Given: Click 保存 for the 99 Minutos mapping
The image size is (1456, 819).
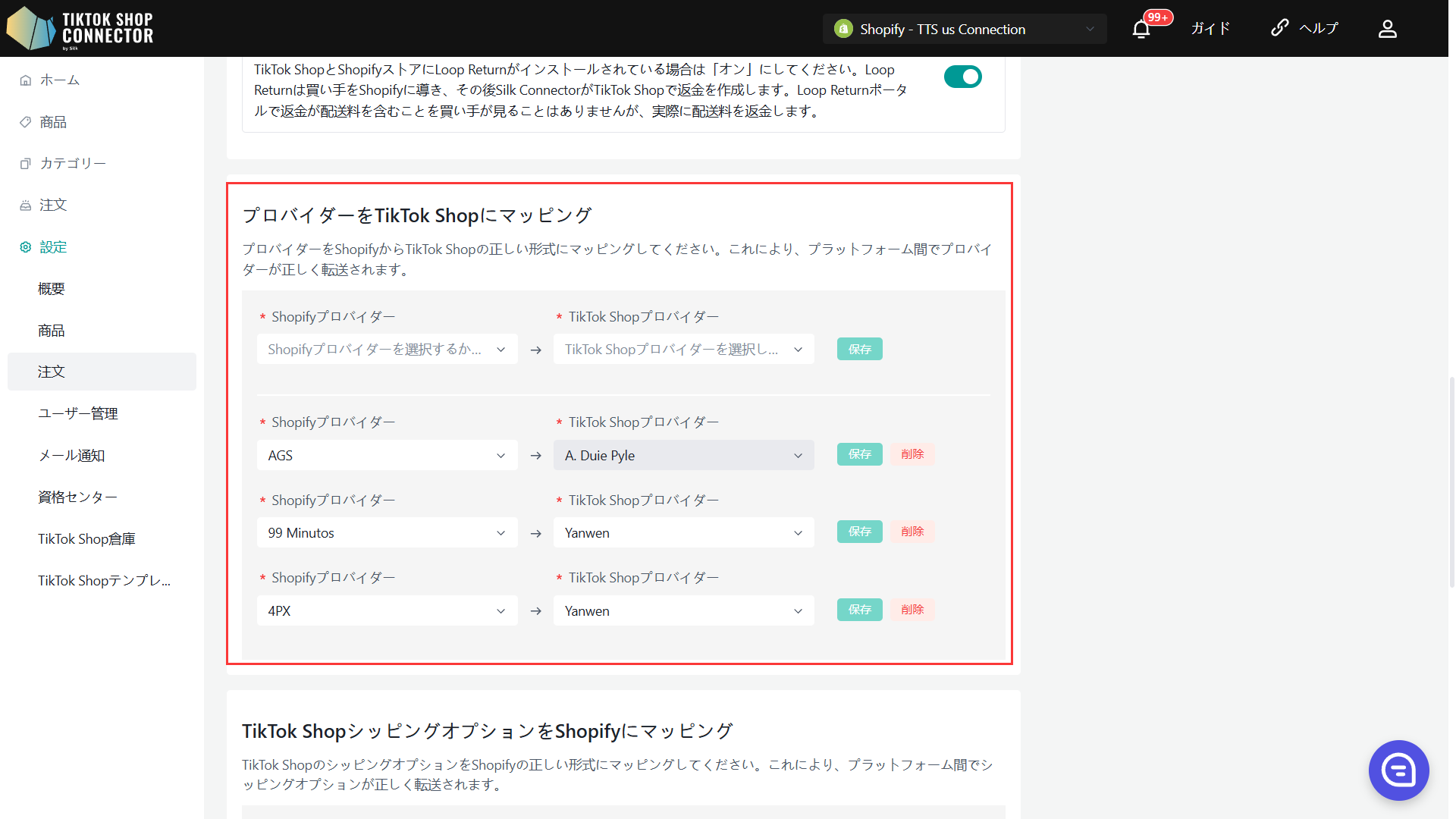Looking at the screenshot, I should pyautogui.click(x=859, y=532).
